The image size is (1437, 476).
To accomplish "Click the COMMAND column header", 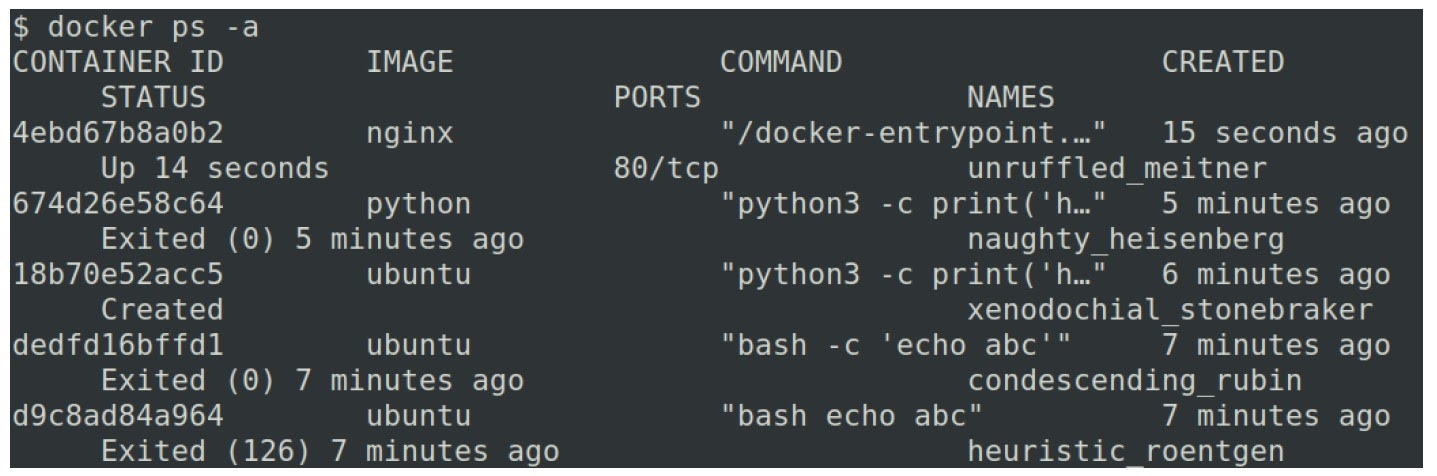I will (x=781, y=62).
